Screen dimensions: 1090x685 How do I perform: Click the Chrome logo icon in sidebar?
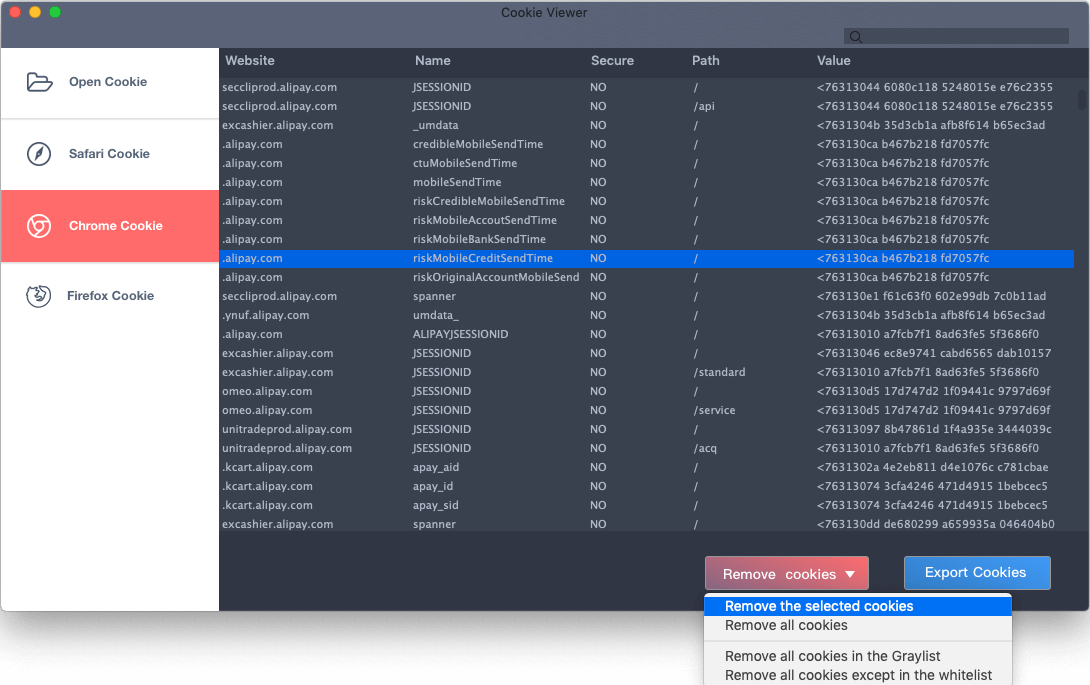(39, 226)
